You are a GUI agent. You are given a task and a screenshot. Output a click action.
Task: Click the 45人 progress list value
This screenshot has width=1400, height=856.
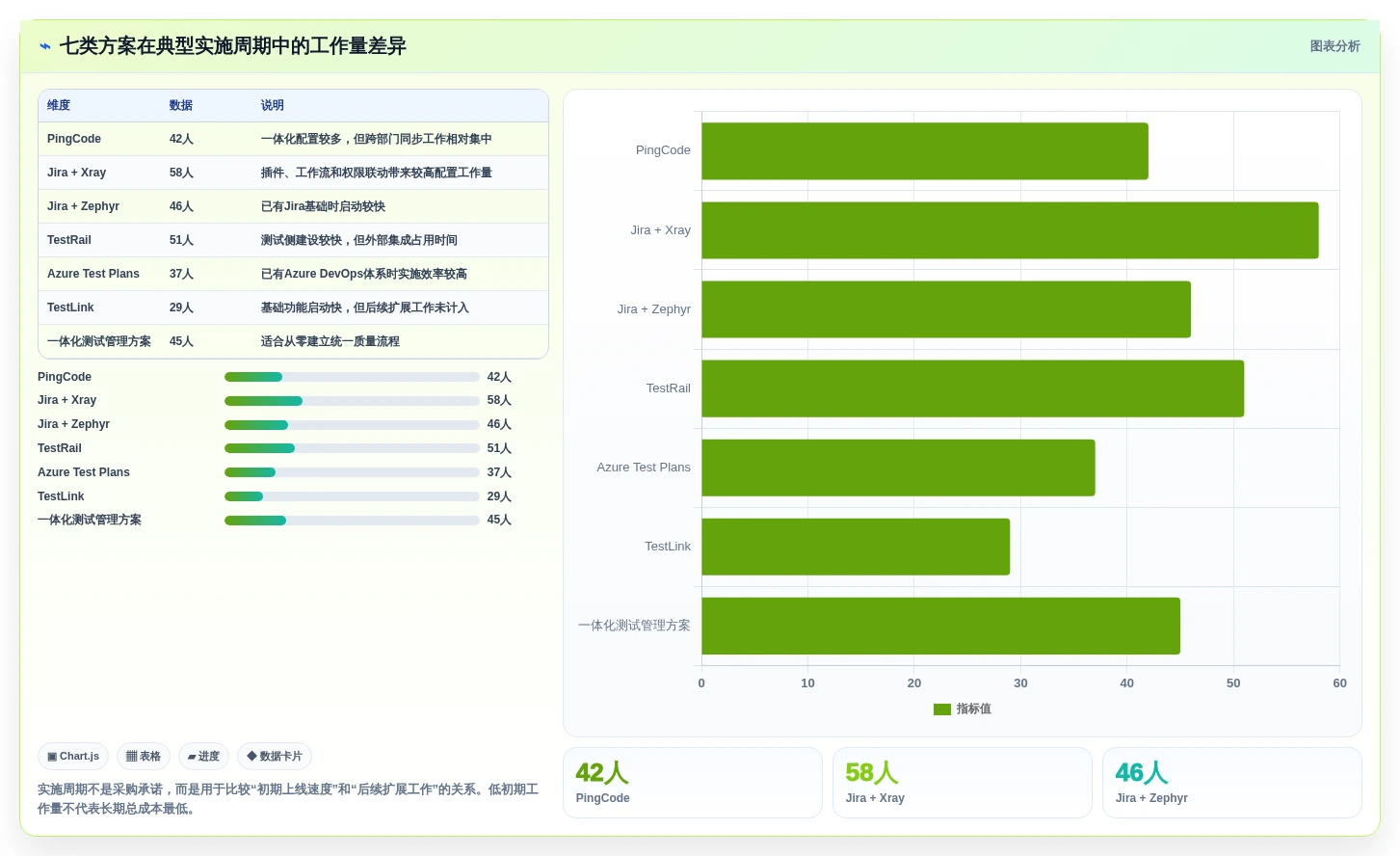coord(499,520)
